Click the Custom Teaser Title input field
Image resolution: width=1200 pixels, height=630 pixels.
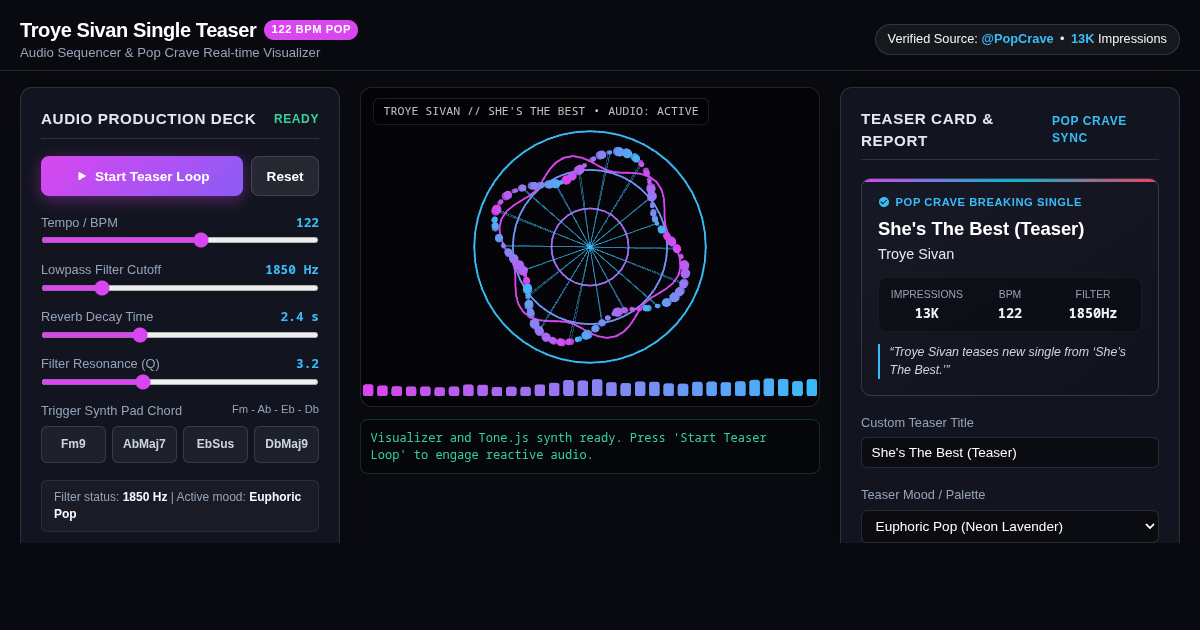point(1010,452)
